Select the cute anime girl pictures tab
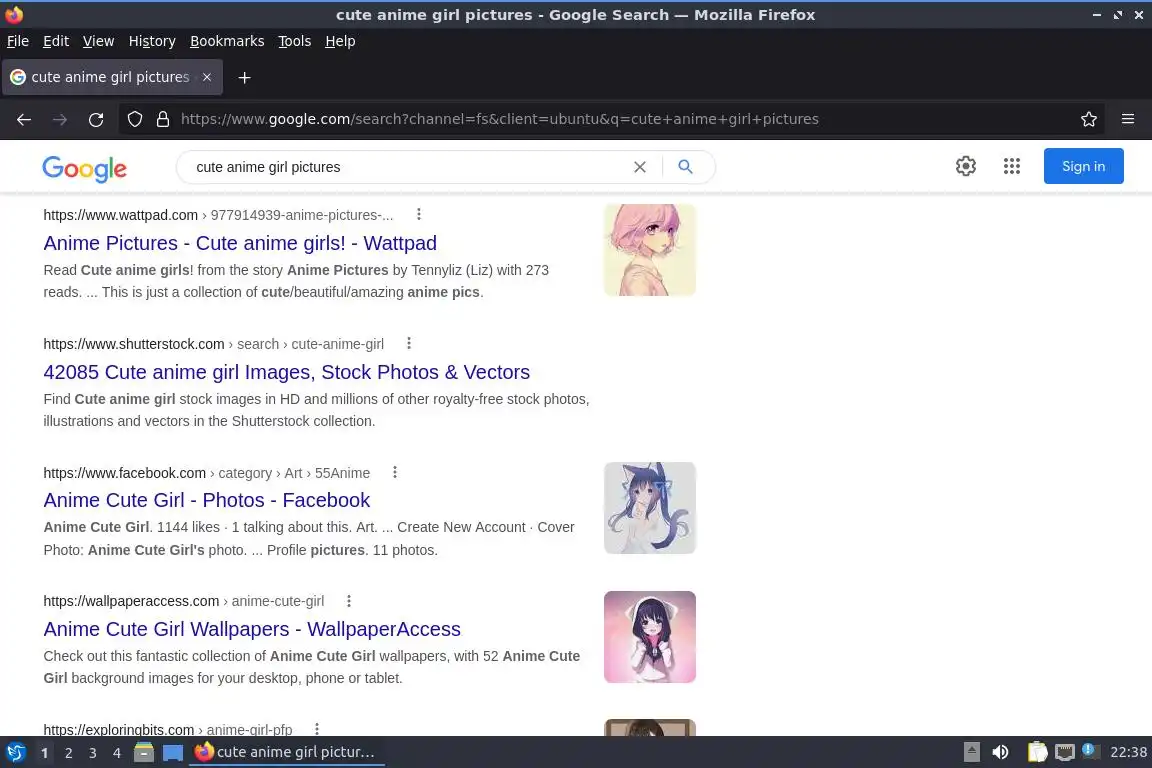 tap(112, 77)
